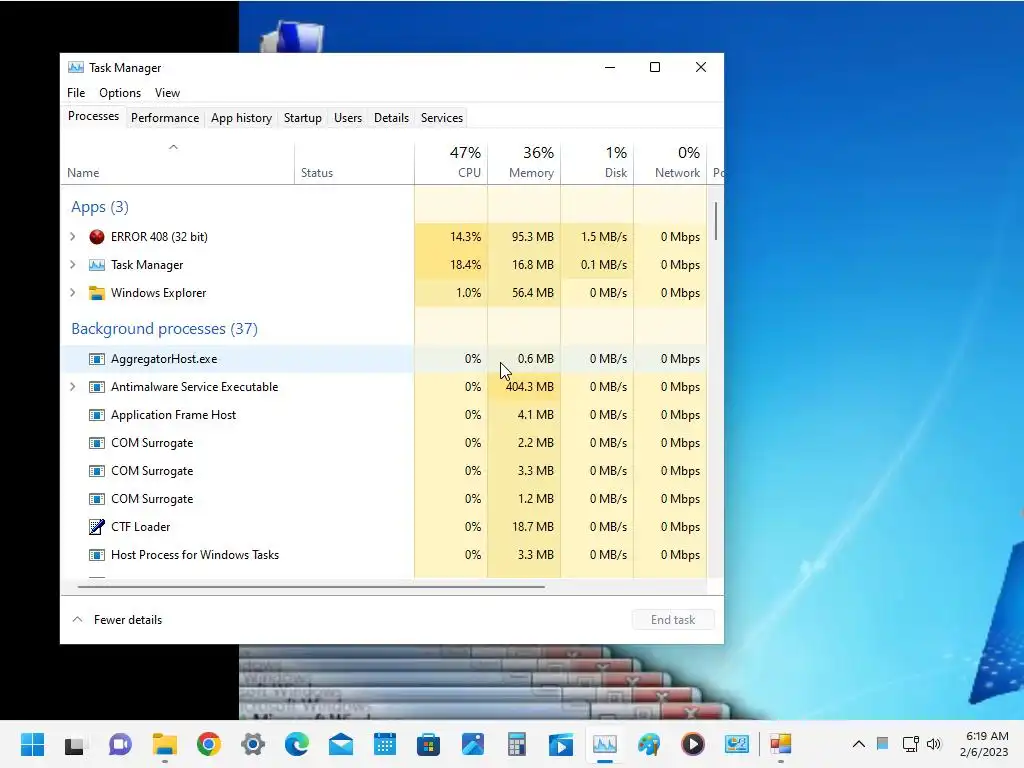Open Task View from the taskbar
The height and width of the screenshot is (768, 1024).
pyautogui.click(x=74, y=744)
